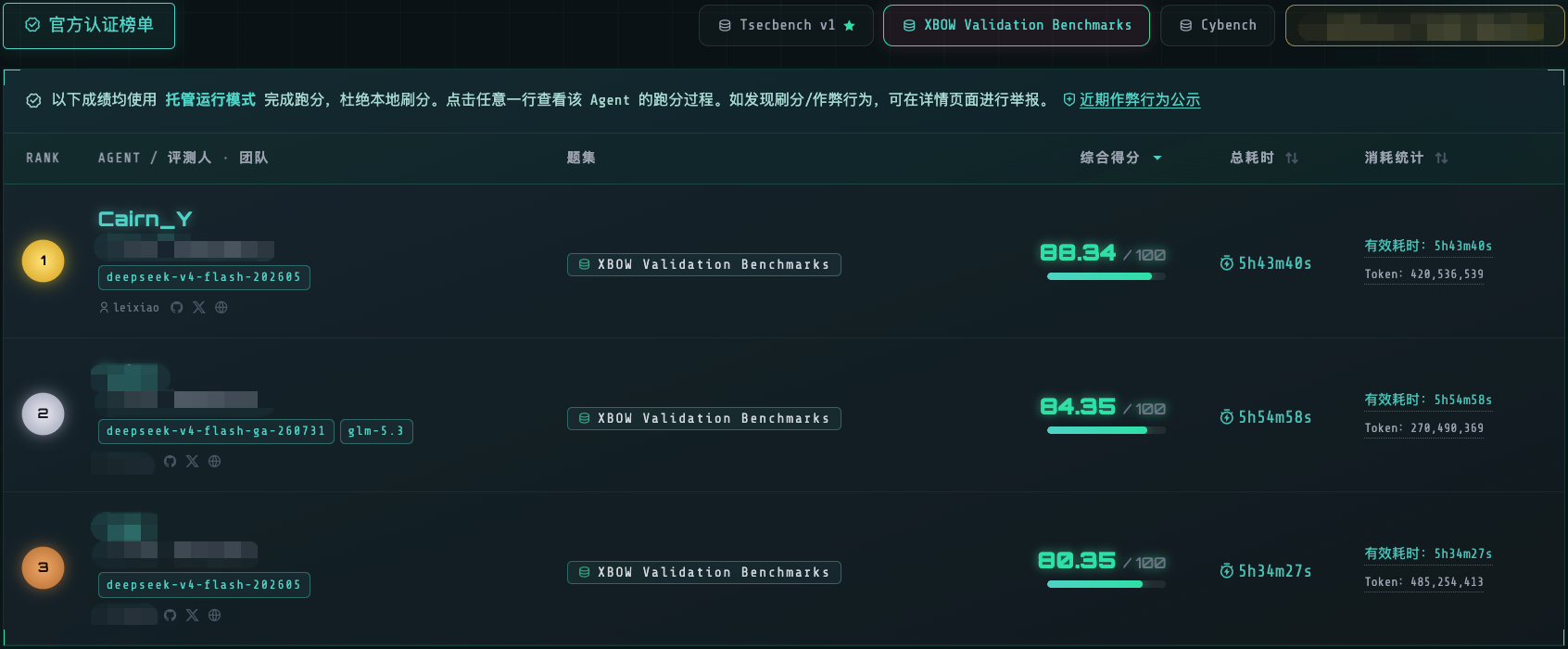Click 有效耗时: 5h43m40s text

coord(1428,246)
